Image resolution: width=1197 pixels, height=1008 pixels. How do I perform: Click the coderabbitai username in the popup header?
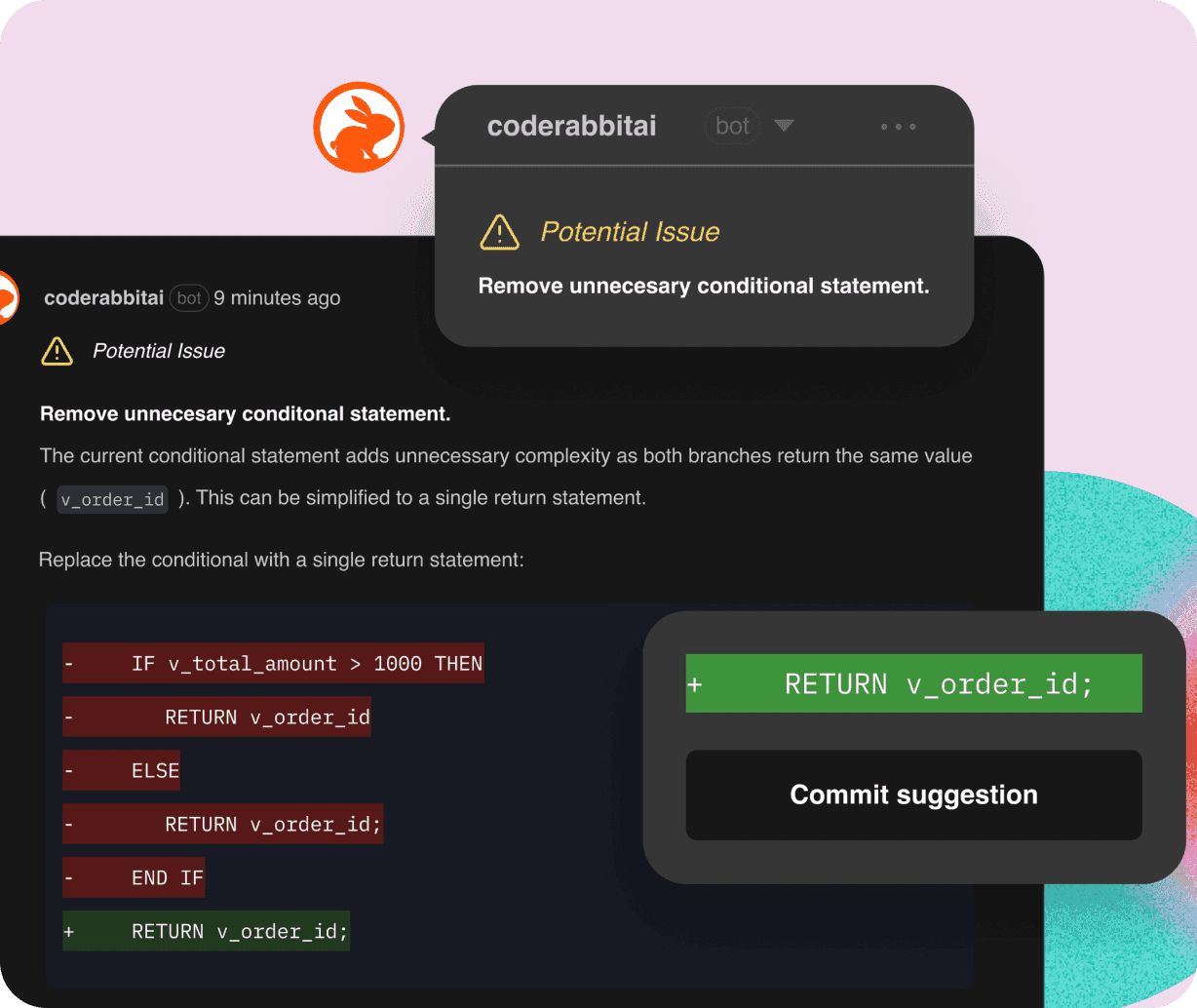571,126
